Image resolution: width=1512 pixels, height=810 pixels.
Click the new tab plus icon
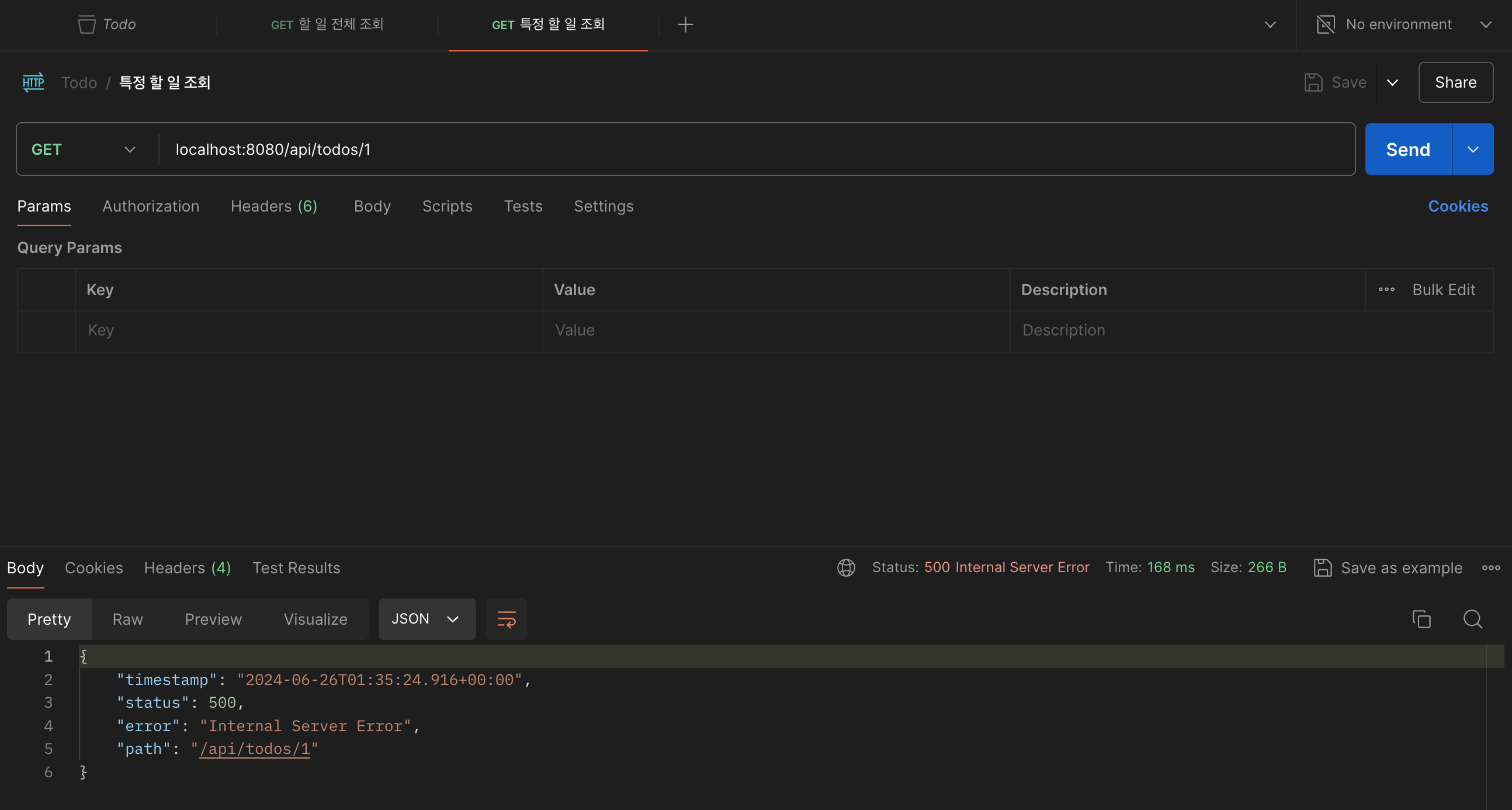685,25
